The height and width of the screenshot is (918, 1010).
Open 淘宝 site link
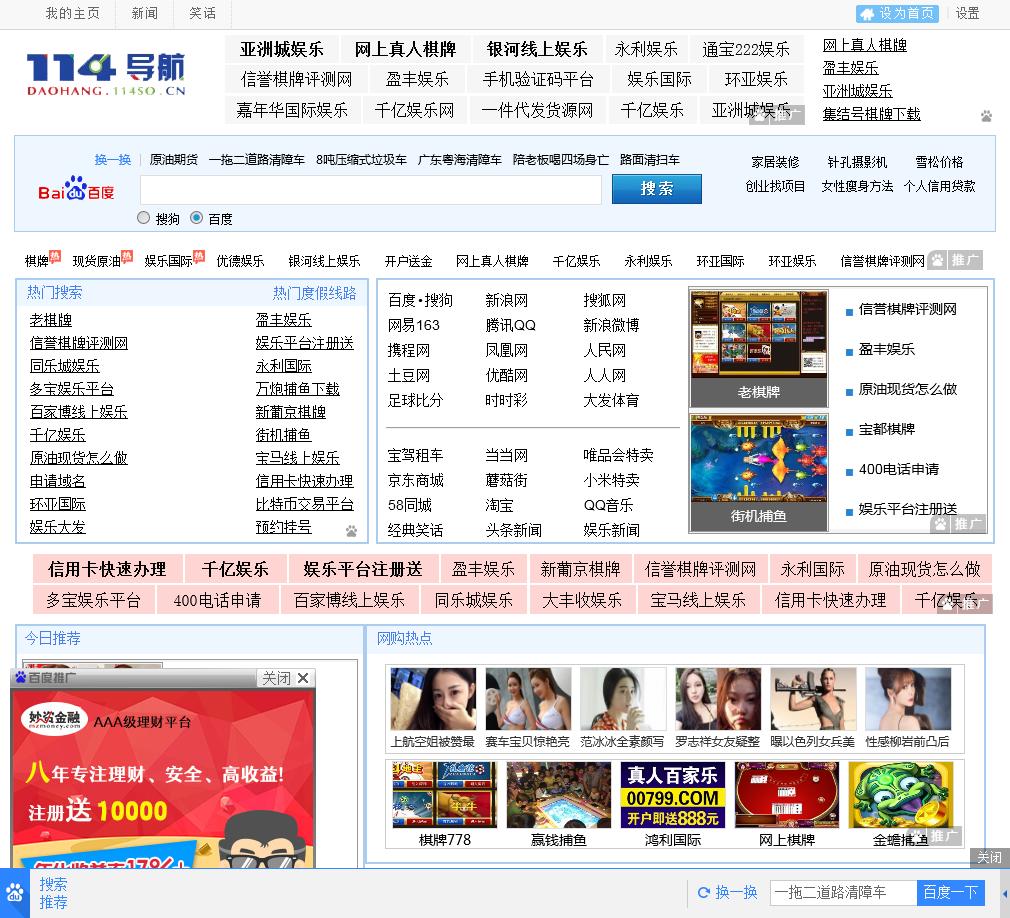point(499,505)
